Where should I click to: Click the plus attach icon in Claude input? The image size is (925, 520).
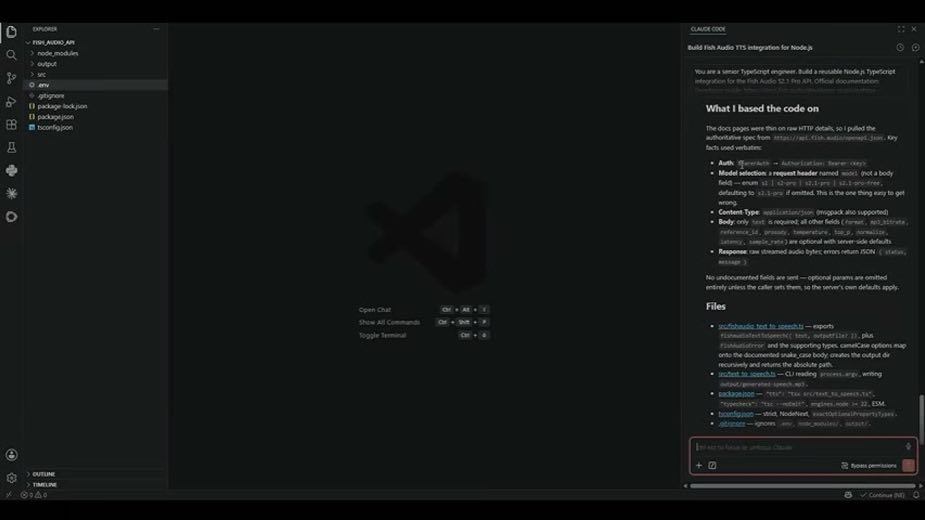[699, 466]
